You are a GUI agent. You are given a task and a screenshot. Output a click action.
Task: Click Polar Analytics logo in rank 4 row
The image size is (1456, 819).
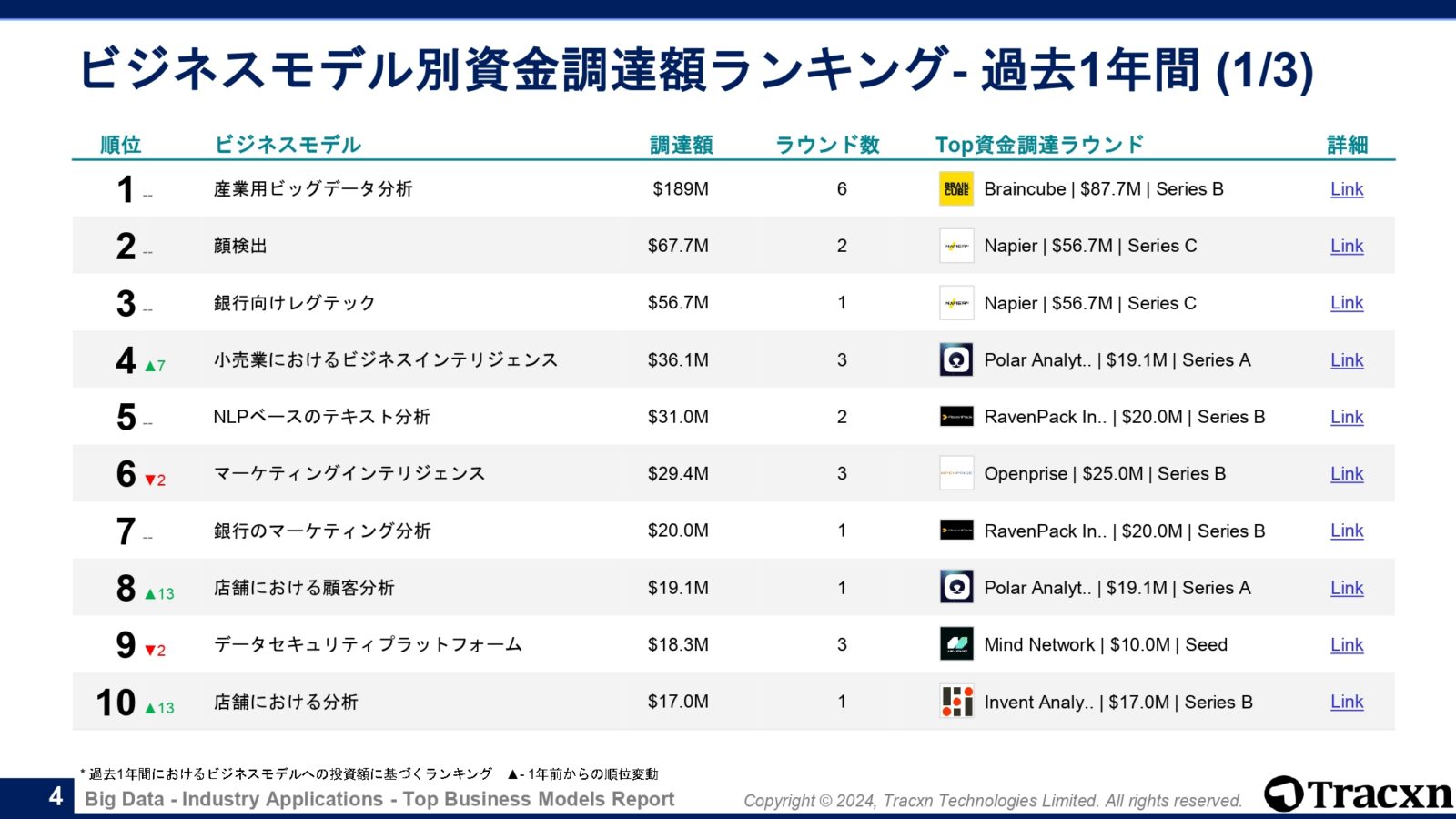[x=956, y=359]
